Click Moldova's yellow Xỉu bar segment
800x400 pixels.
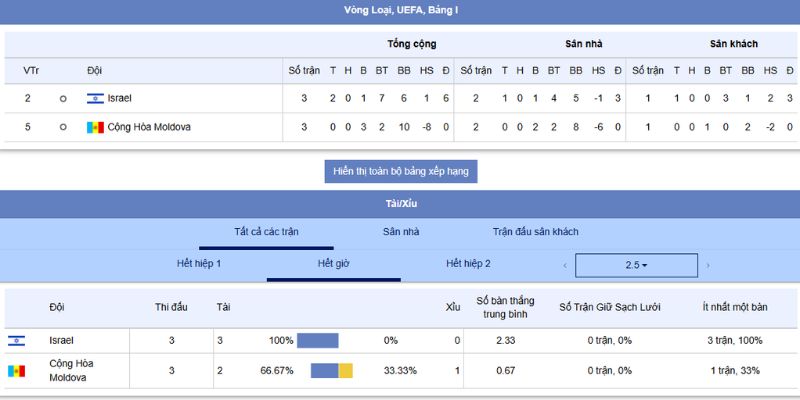[x=346, y=371]
